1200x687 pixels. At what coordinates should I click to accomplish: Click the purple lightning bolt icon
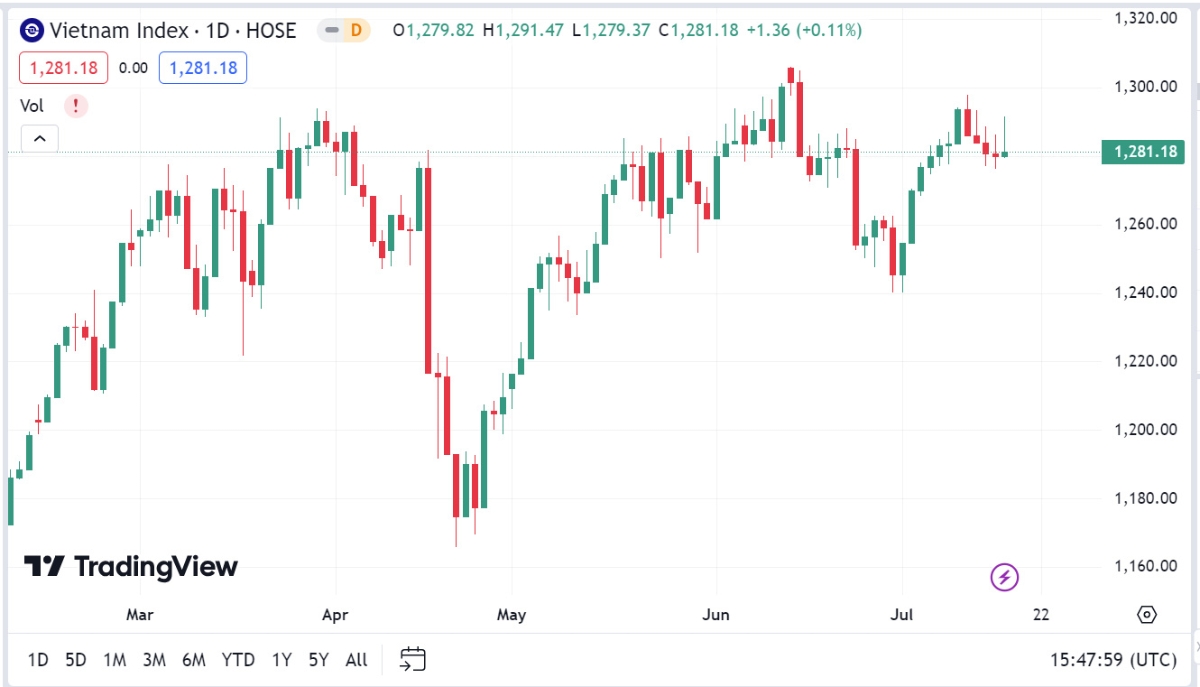(1004, 577)
